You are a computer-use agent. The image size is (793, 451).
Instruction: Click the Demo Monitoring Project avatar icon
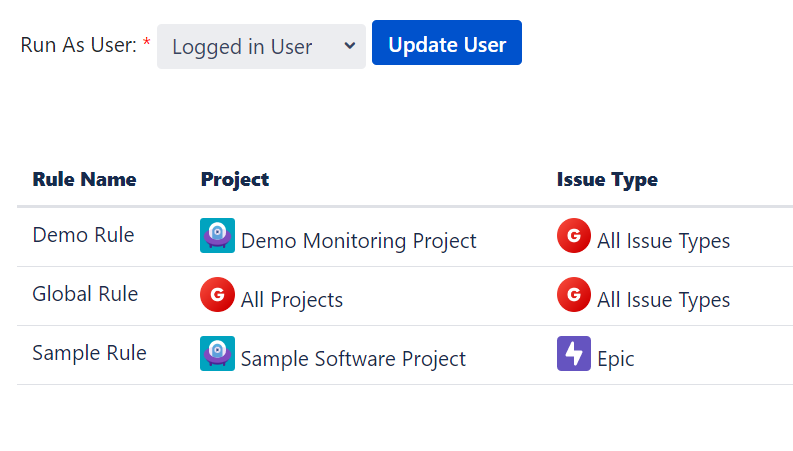pos(217,236)
